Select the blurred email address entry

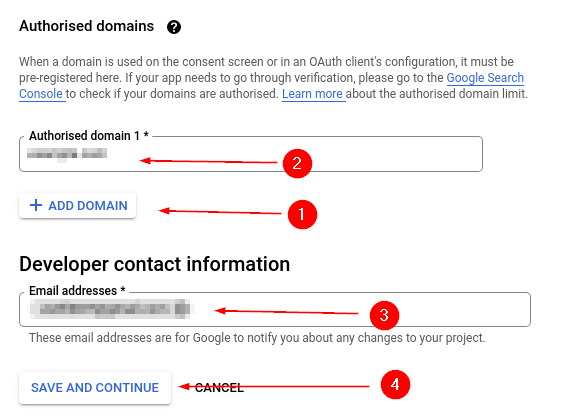(111, 309)
